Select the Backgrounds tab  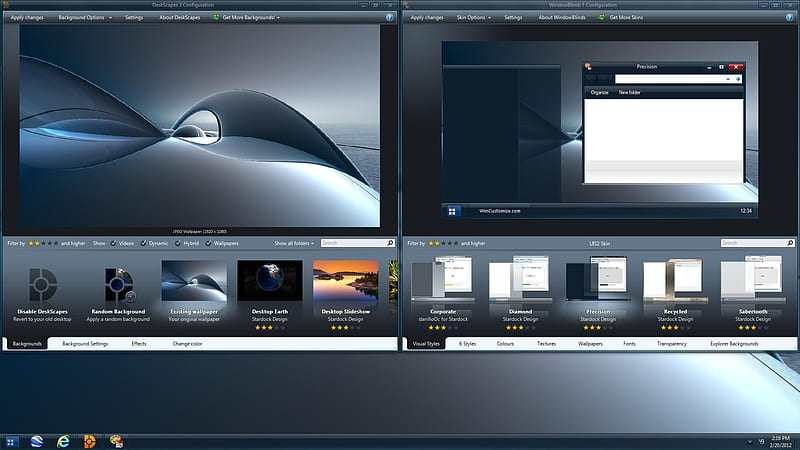point(27,344)
